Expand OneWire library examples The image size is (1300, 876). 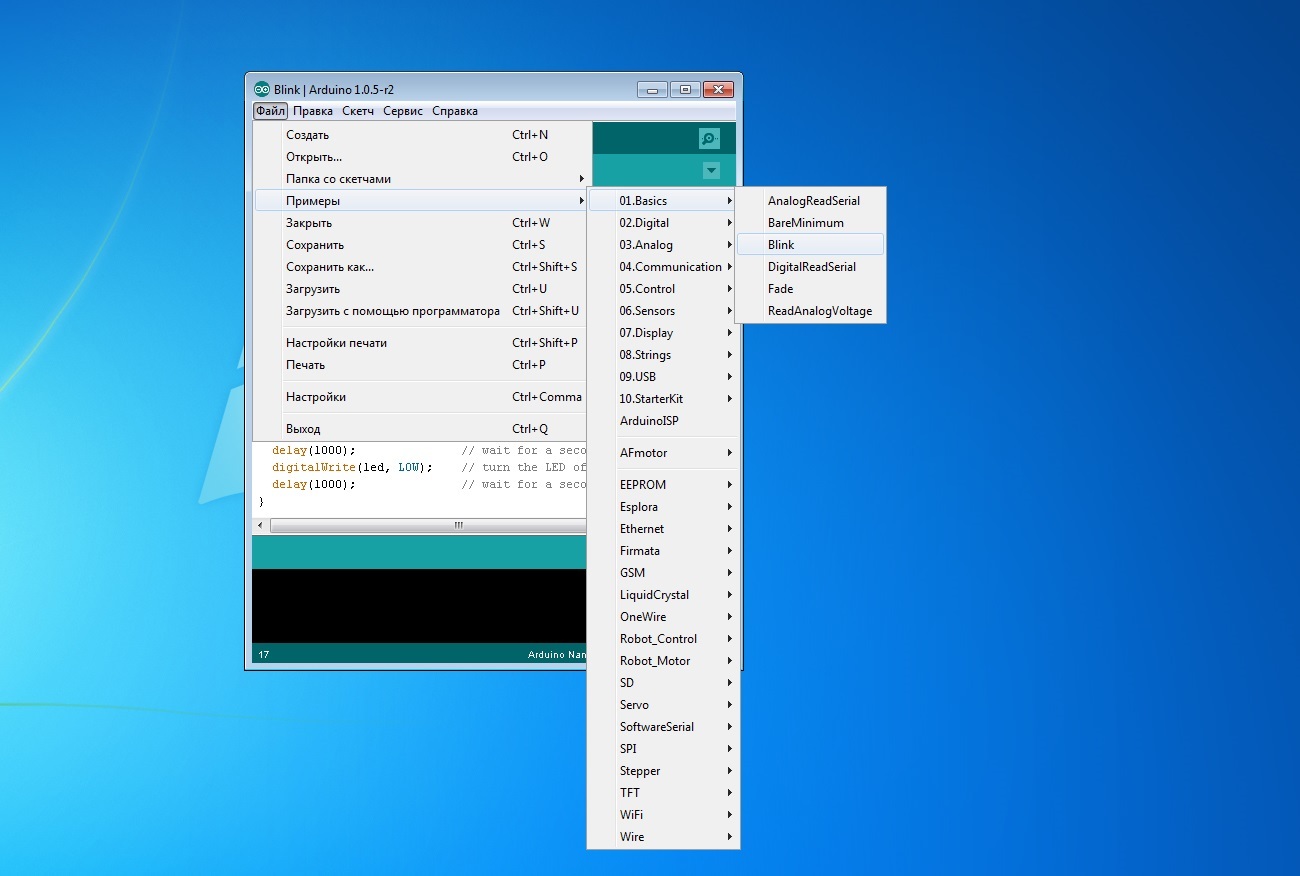pos(663,617)
